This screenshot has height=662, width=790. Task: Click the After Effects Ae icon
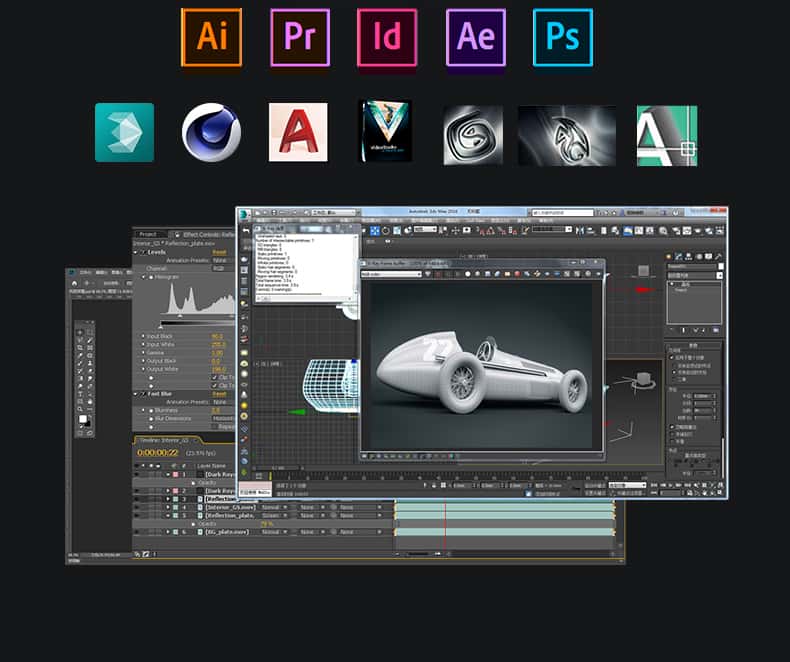click(475, 37)
